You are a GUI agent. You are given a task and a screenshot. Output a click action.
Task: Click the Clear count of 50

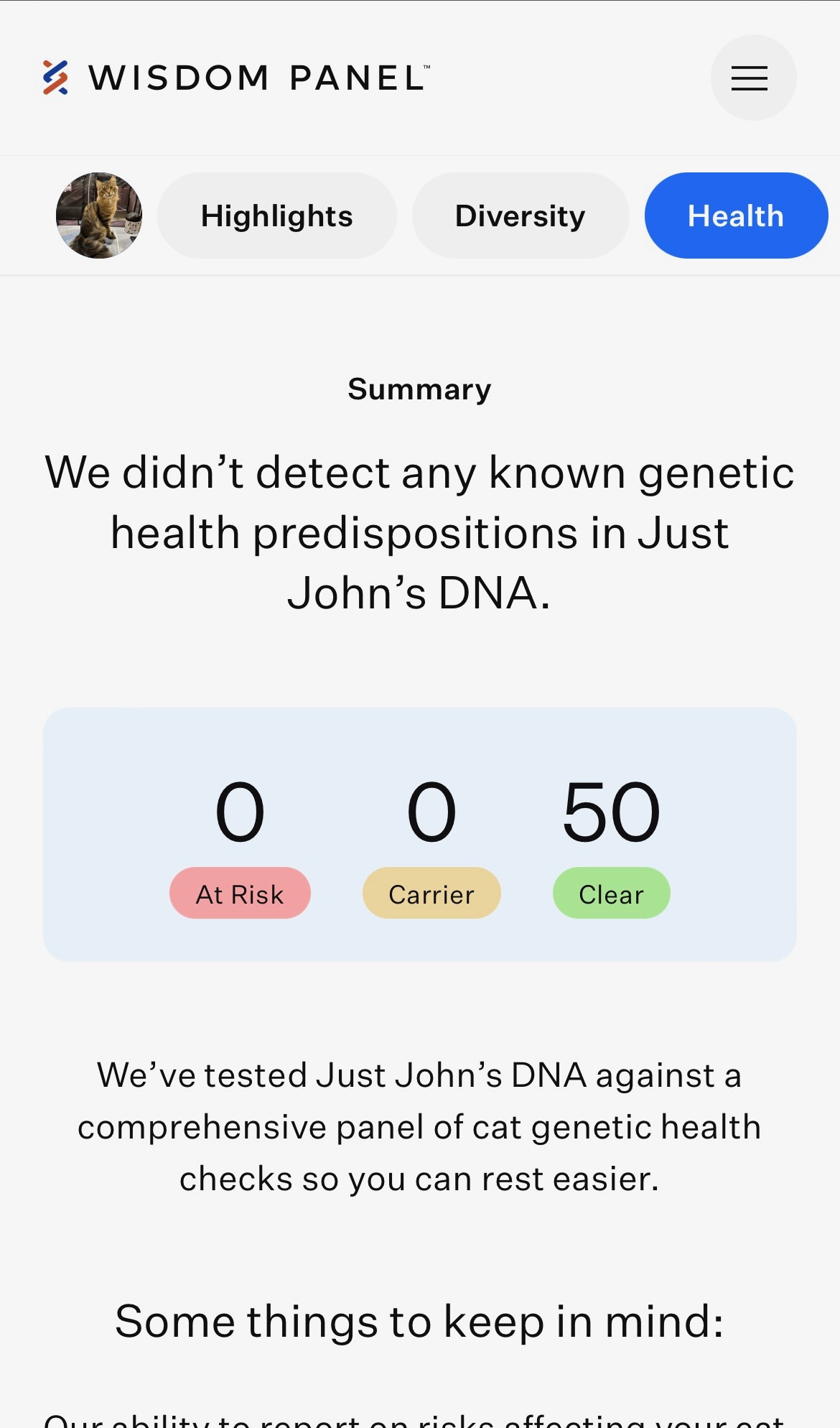click(x=611, y=812)
